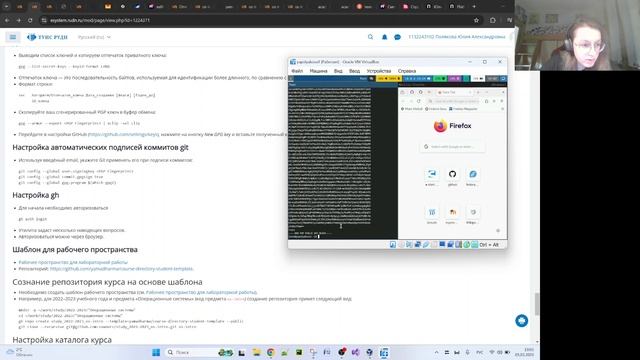Click the VirtualBox display status icon
The width and height of the screenshot is (640, 360).
442,244
